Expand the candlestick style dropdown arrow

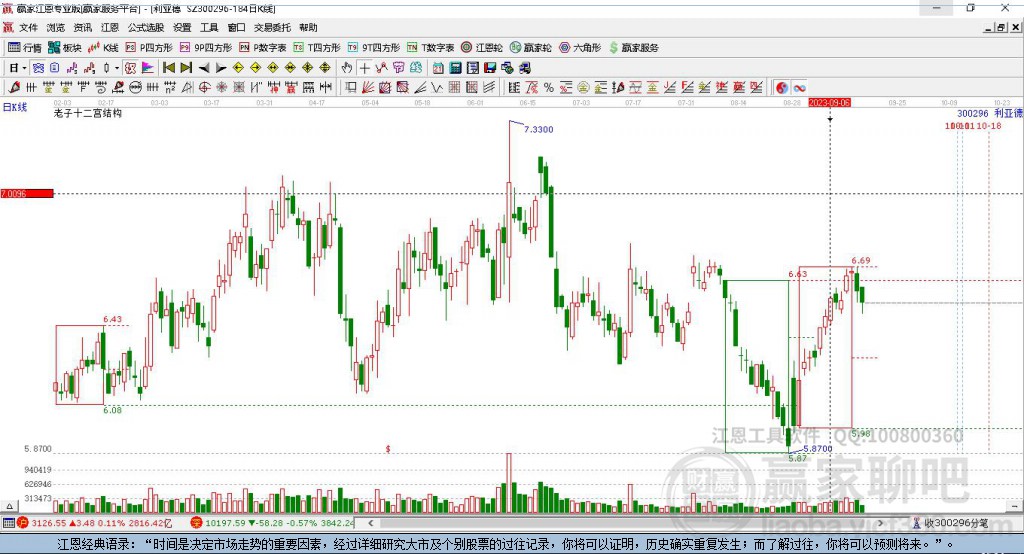(117, 68)
